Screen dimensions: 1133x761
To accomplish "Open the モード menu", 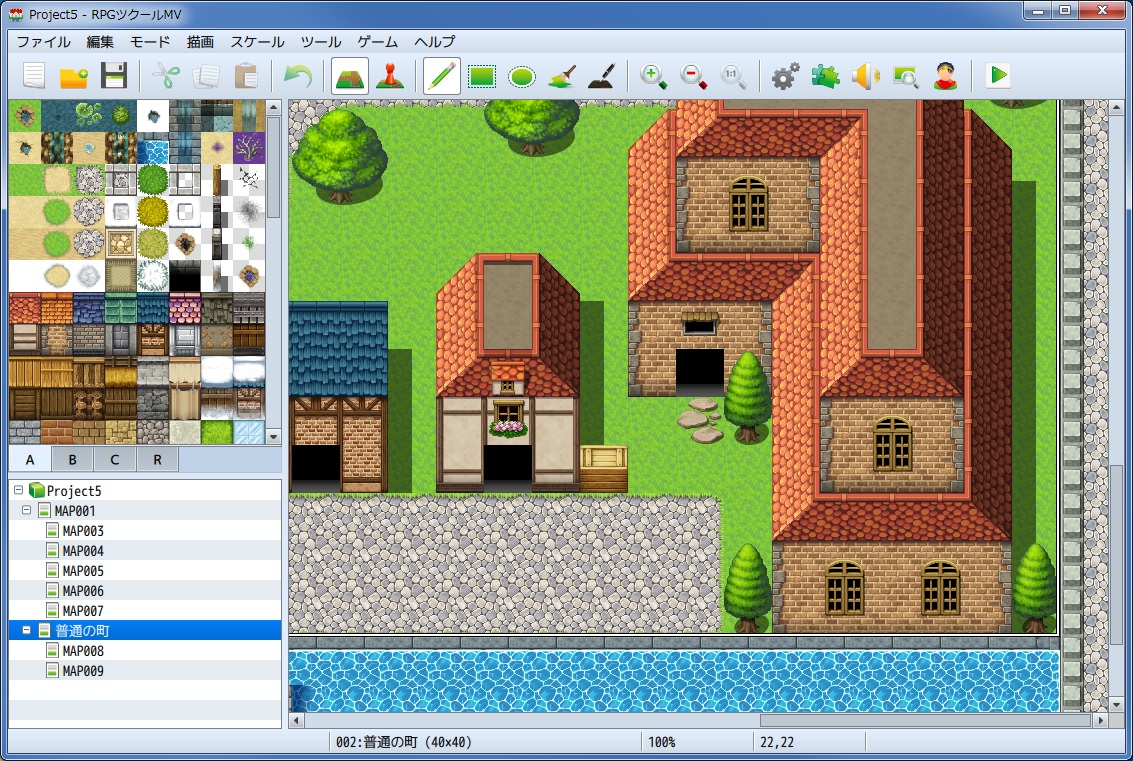I will [150, 42].
